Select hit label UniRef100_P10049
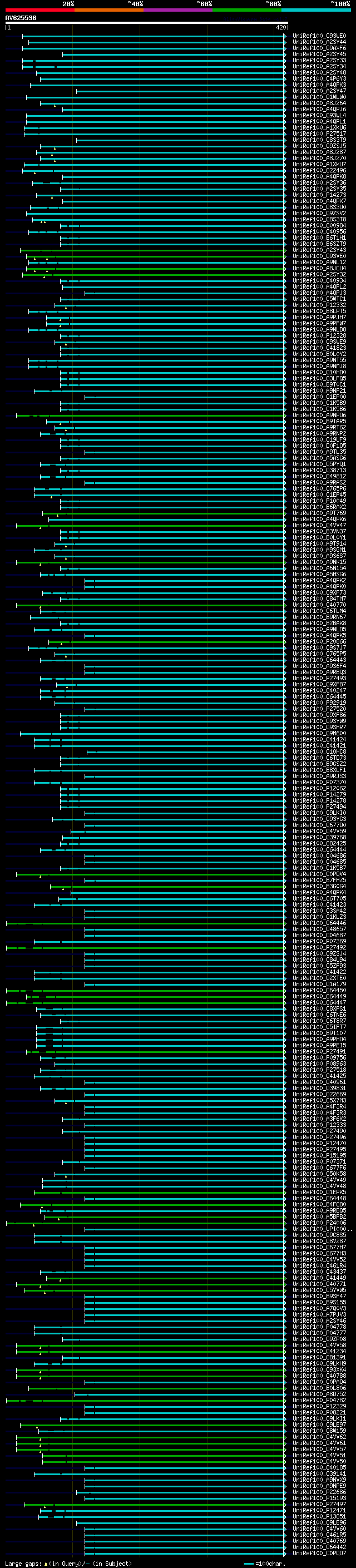This screenshot has height=1568, width=356. click(319, 501)
